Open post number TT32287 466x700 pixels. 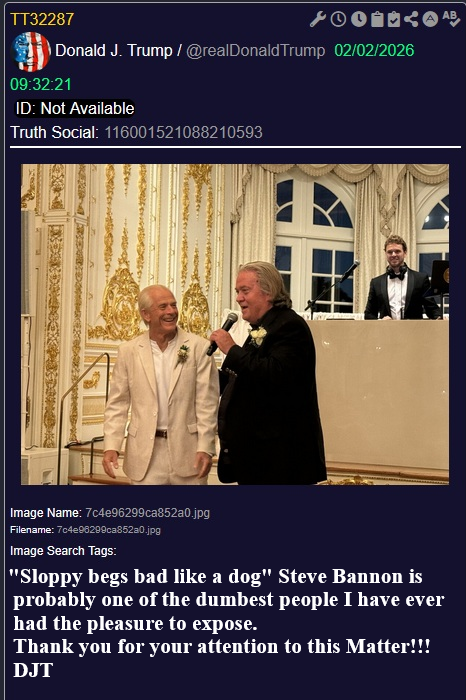(x=42, y=19)
